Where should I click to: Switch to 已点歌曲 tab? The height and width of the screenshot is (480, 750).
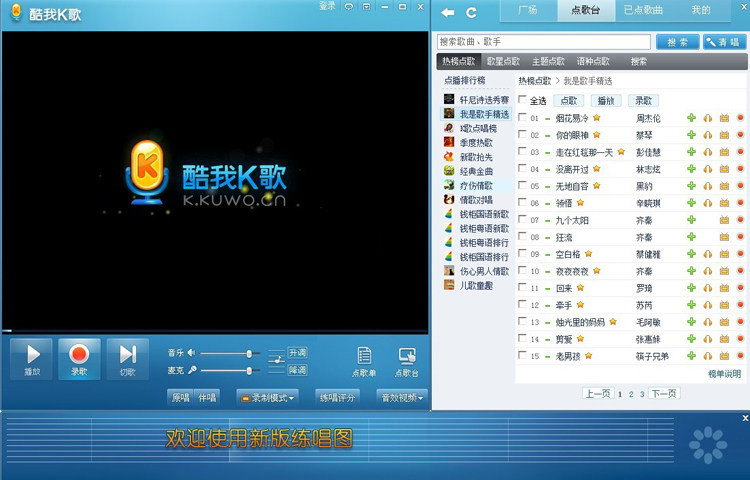tap(643, 10)
